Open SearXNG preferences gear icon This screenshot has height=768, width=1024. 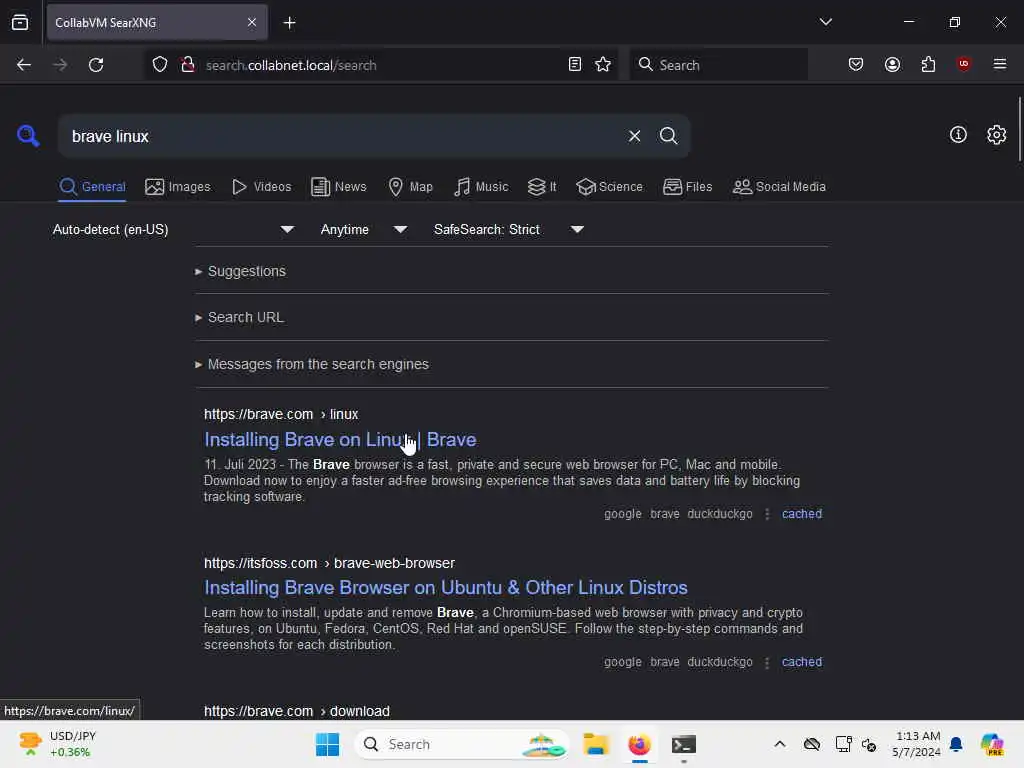click(x=996, y=135)
